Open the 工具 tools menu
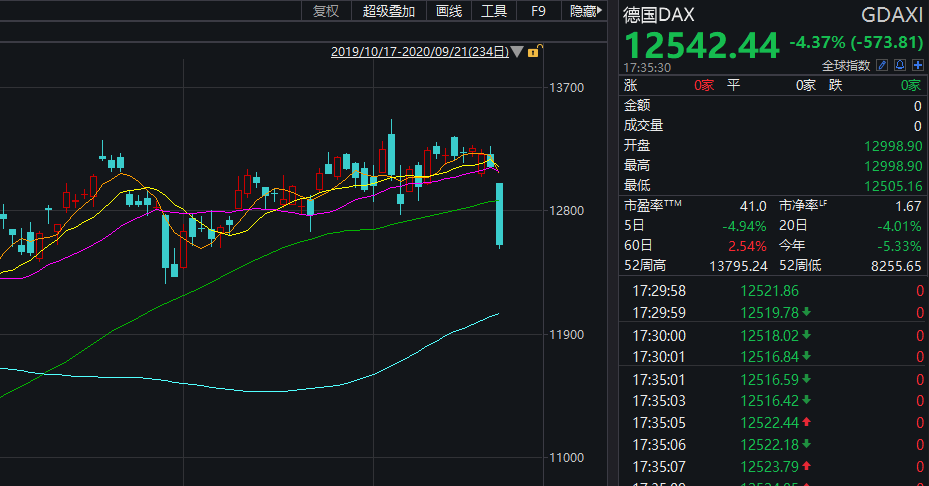 coord(494,11)
